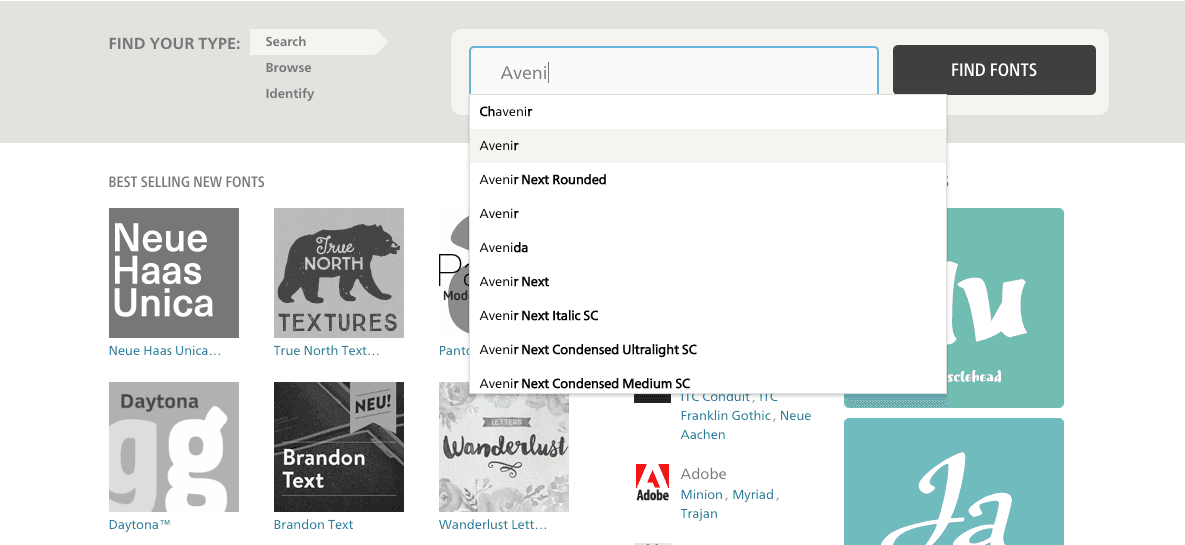Open the Neue Haas Unica thumbnail
This screenshot has width=1185, height=545.
[174, 273]
